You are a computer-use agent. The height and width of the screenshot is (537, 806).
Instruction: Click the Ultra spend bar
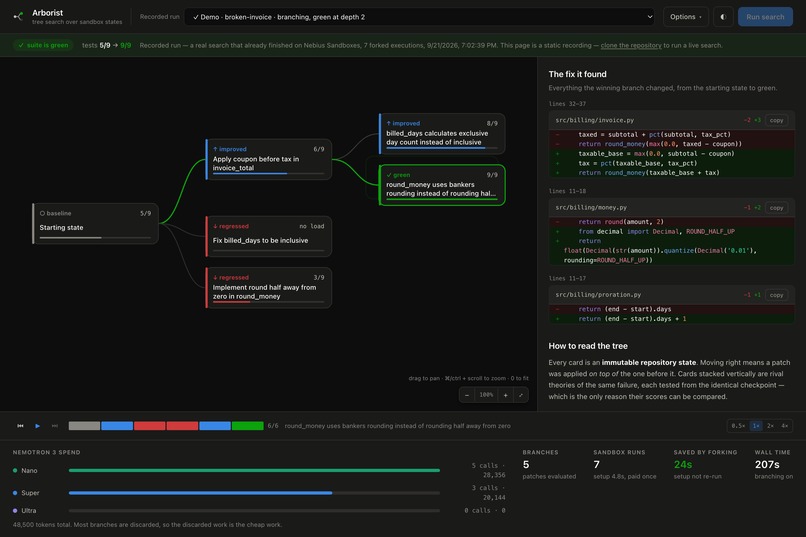pyautogui.click(x=254, y=511)
